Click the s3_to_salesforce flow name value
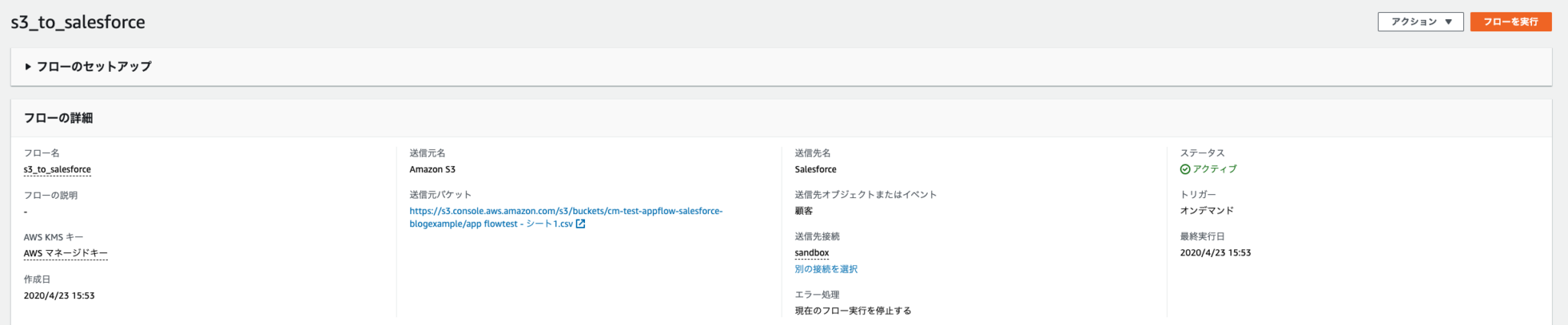Viewport: 1568px width, 325px height. (57, 170)
